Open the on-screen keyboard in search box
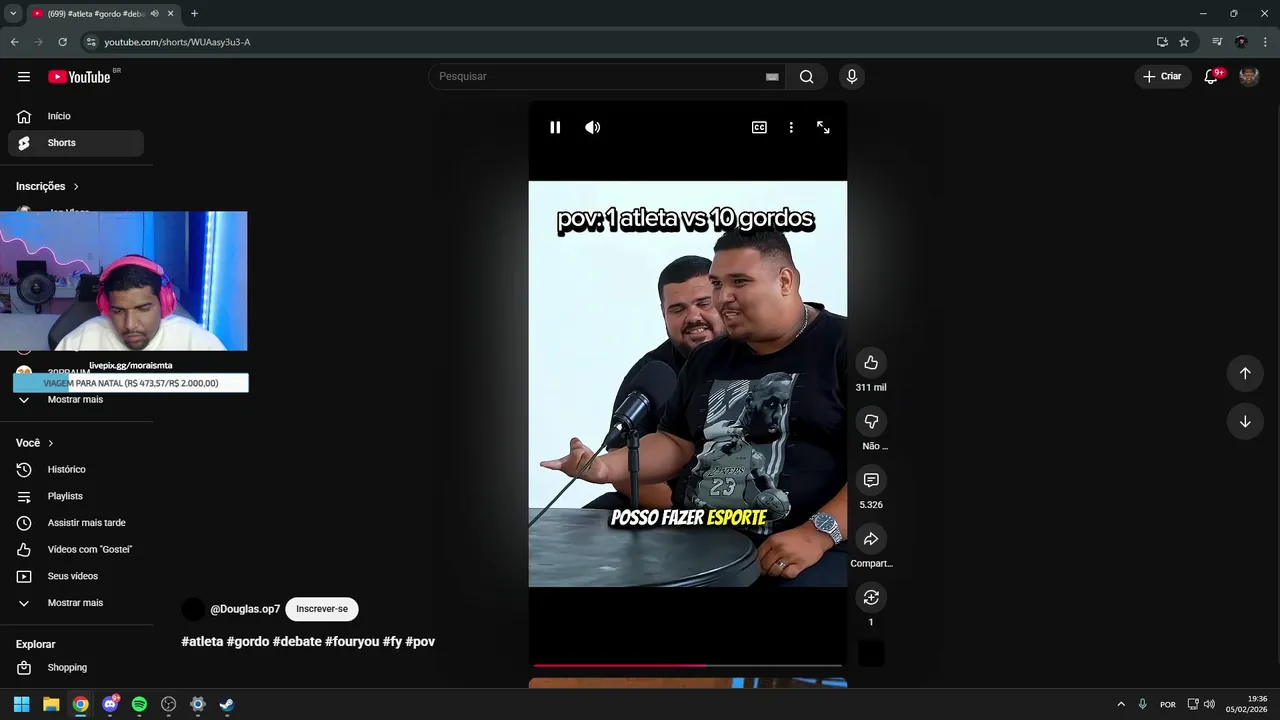 click(772, 77)
